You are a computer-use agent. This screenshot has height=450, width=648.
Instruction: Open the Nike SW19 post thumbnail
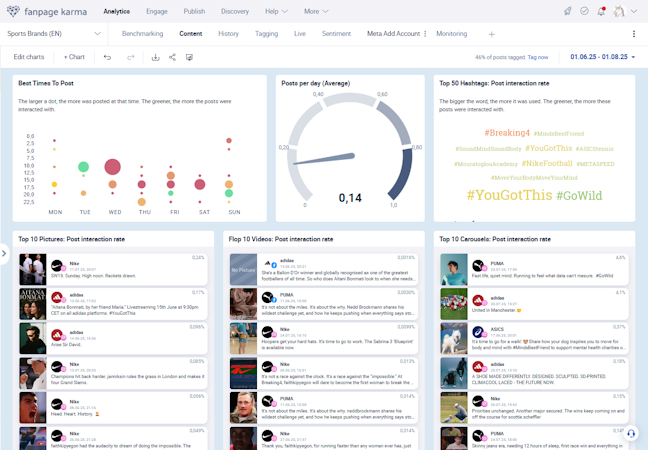(x=33, y=269)
